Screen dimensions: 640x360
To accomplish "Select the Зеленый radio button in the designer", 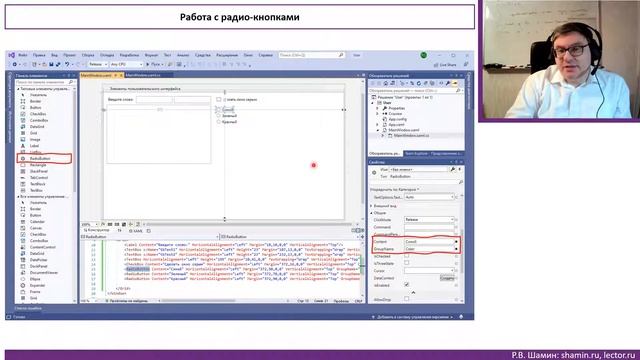I will coord(227,116).
